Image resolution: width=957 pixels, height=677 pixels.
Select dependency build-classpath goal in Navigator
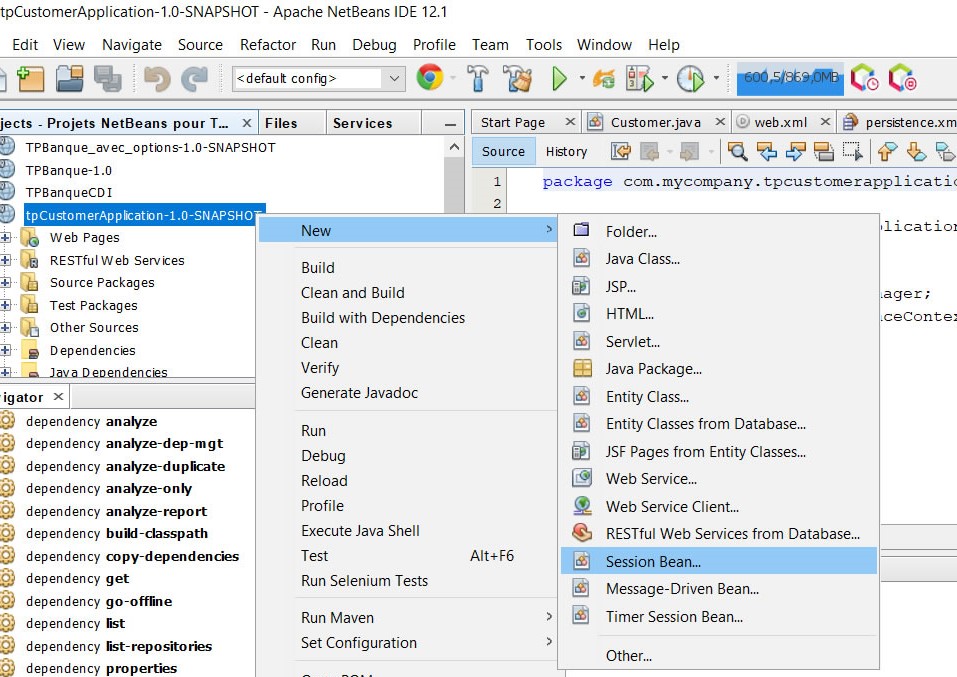point(117,534)
